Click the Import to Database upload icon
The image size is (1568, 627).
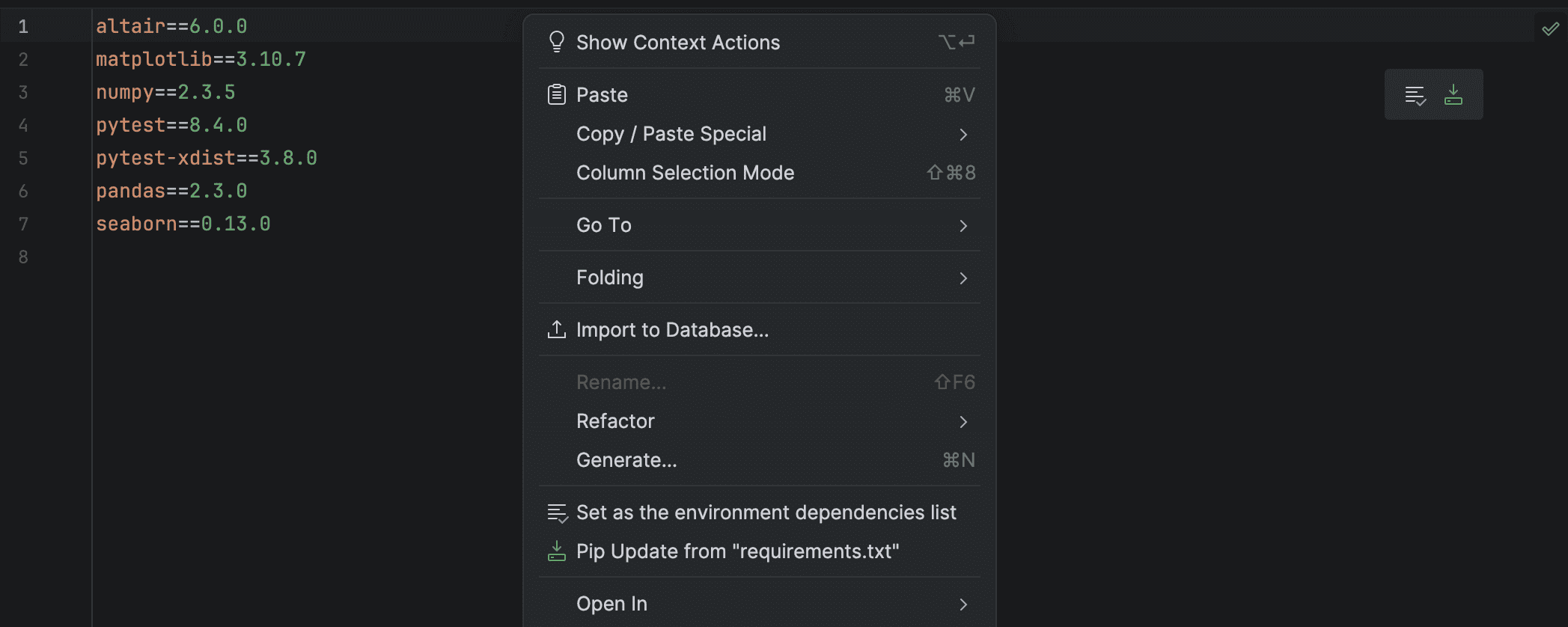(556, 330)
